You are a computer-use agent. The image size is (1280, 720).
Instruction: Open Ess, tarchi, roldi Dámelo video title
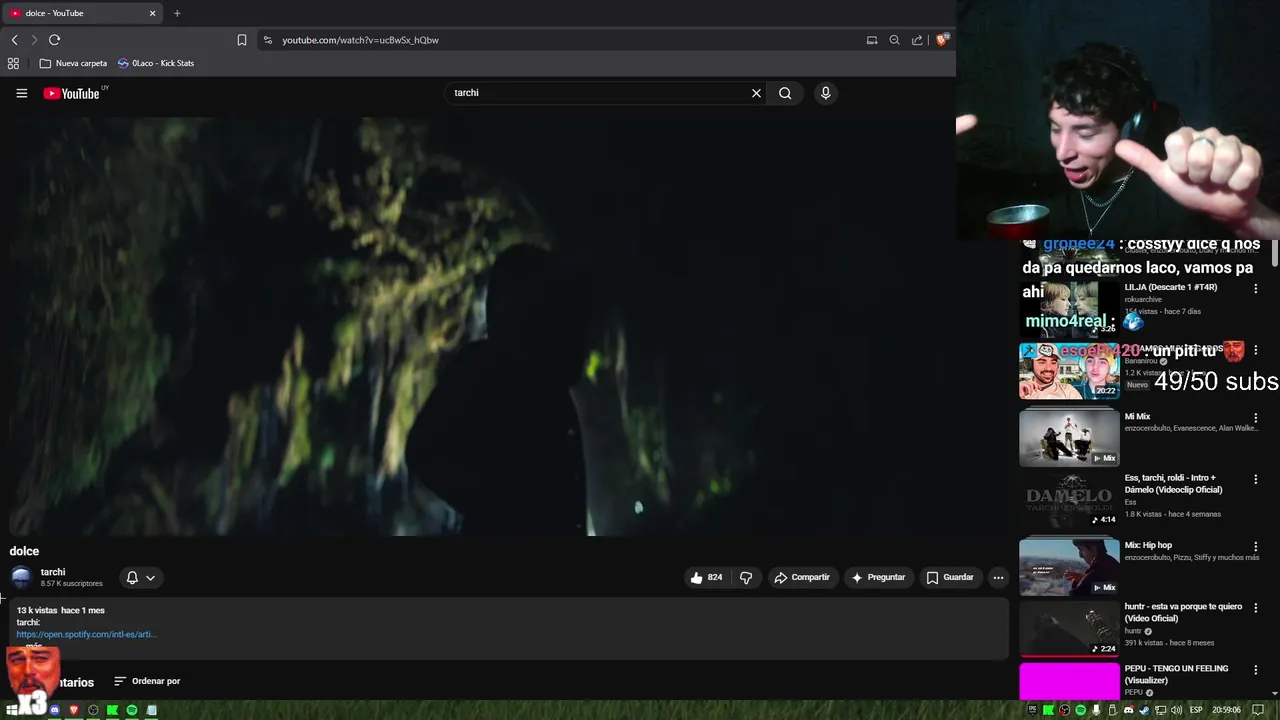pyautogui.click(x=1173, y=484)
